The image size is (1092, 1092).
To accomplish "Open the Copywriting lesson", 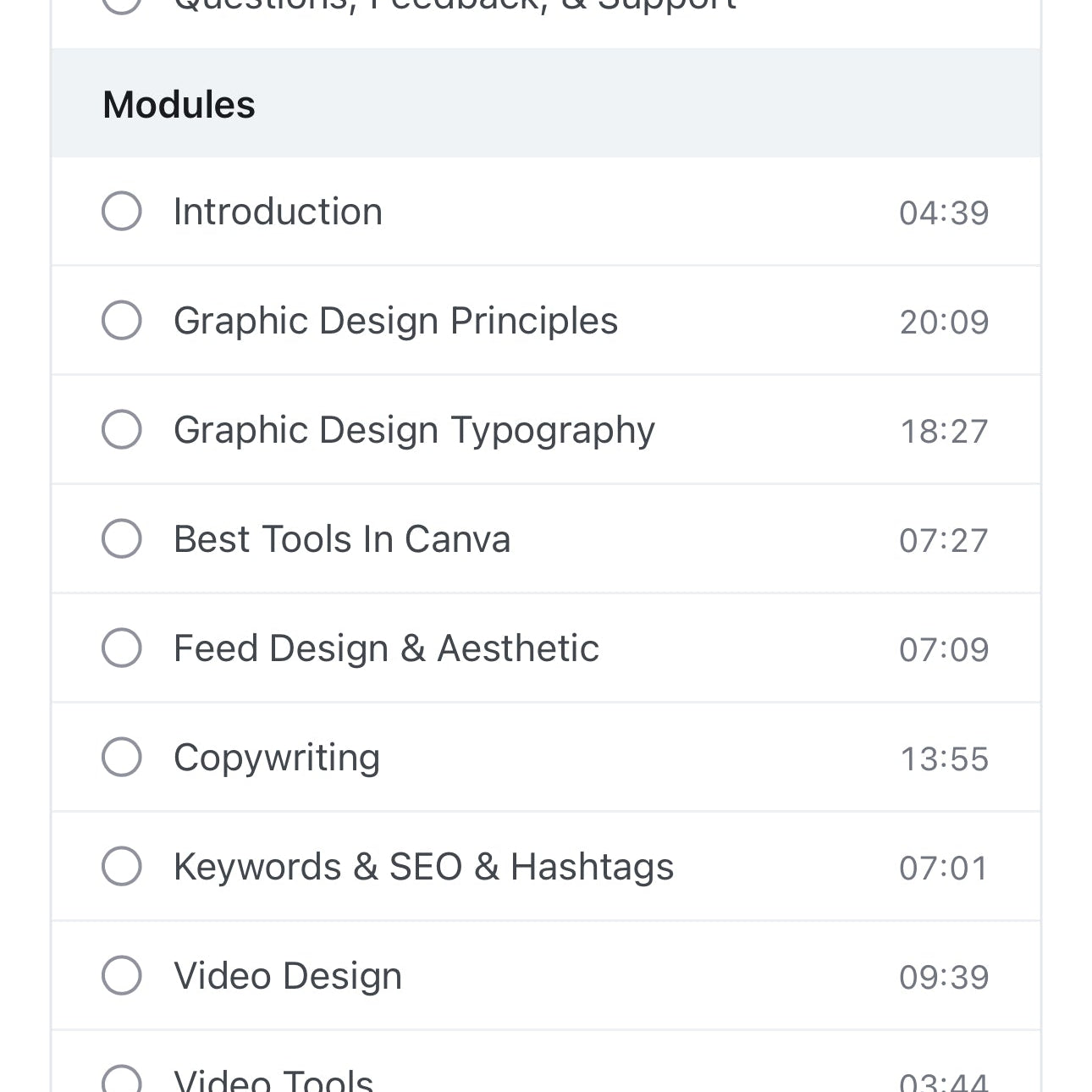I will [276, 757].
